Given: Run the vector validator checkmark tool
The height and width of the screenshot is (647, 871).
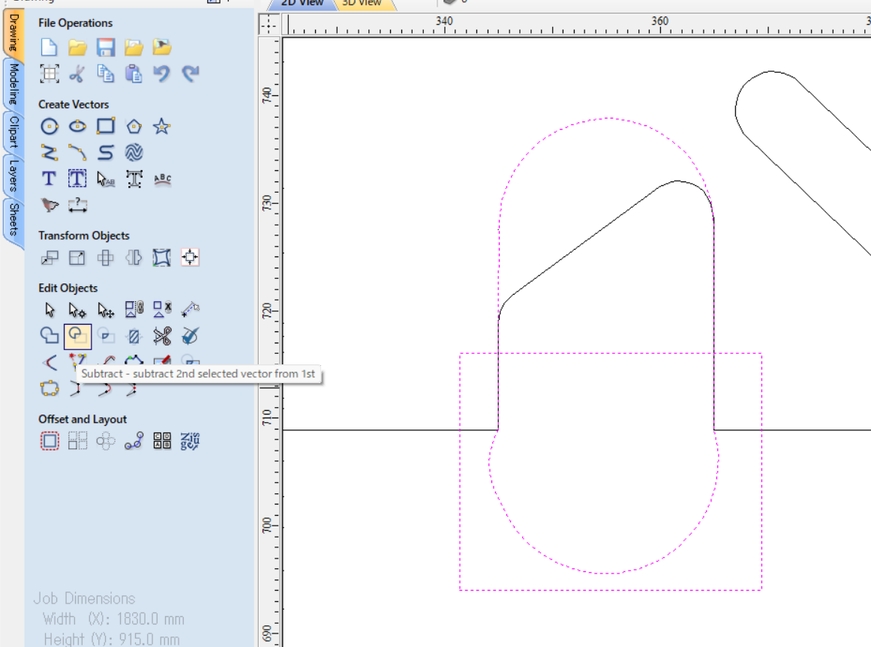Looking at the screenshot, I should tap(191, 336).
